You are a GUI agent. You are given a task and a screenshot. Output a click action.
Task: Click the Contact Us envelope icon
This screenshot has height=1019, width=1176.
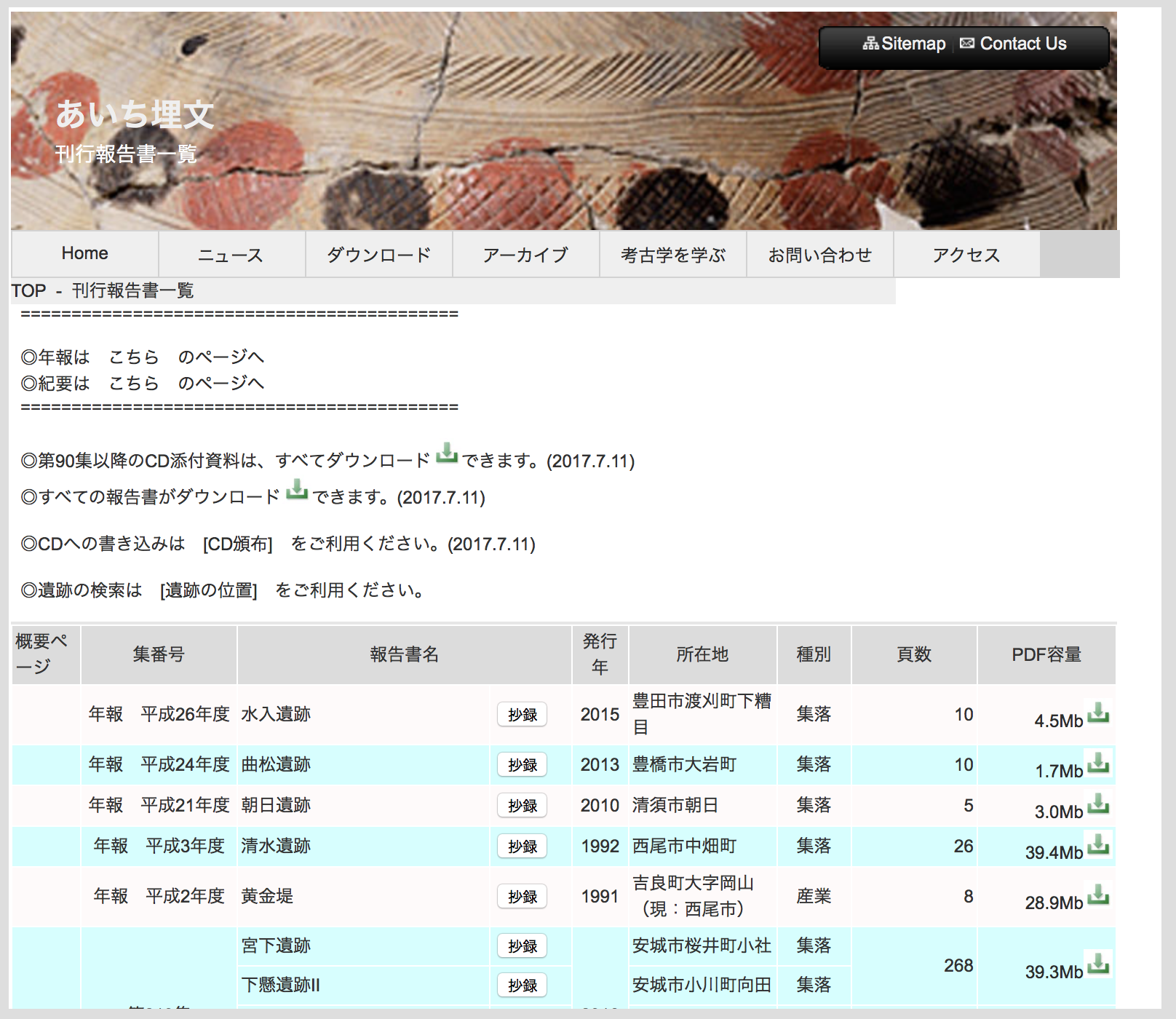pyautogui.click(x=967, y=44)
